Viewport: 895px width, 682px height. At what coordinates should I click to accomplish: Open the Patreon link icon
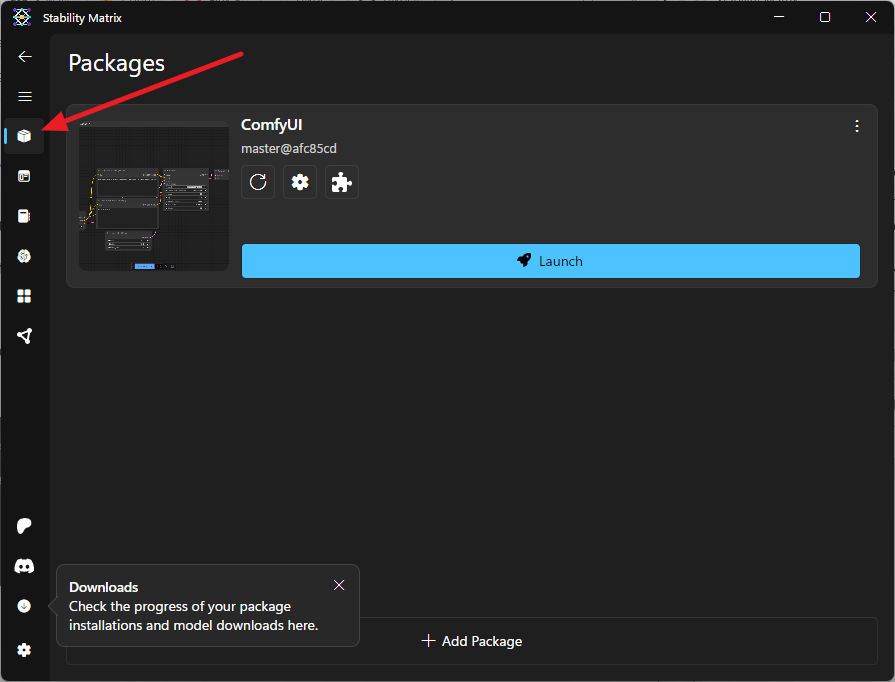[24, 526]
